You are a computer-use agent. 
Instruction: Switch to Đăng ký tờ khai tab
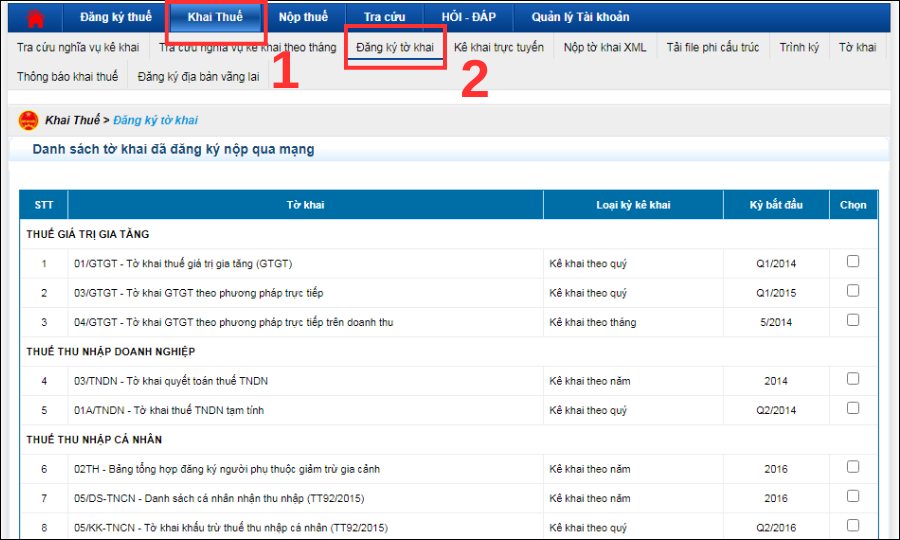point(395,48)
